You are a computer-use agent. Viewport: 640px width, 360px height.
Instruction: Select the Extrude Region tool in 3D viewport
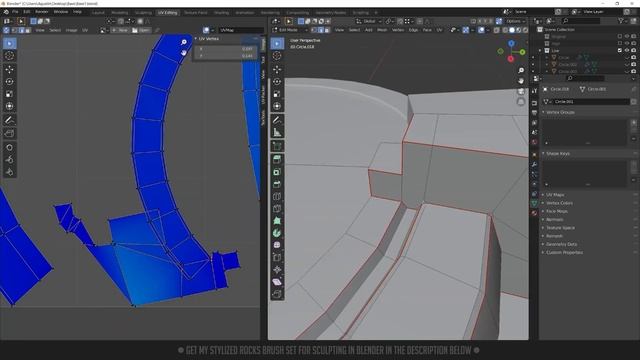pos(277,160)
